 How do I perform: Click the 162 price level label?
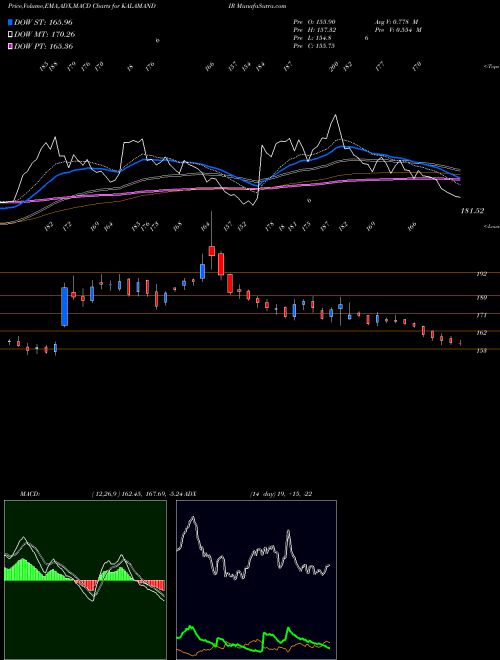click(481, 333)
